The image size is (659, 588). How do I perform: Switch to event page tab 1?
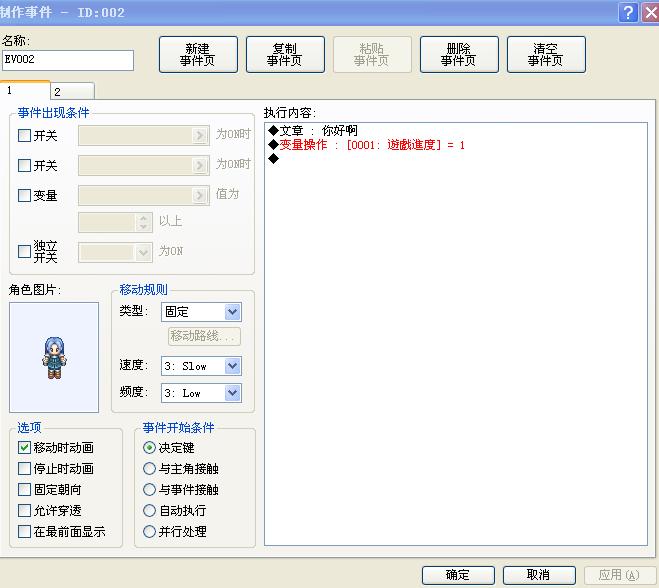click(x=25, y=90)
